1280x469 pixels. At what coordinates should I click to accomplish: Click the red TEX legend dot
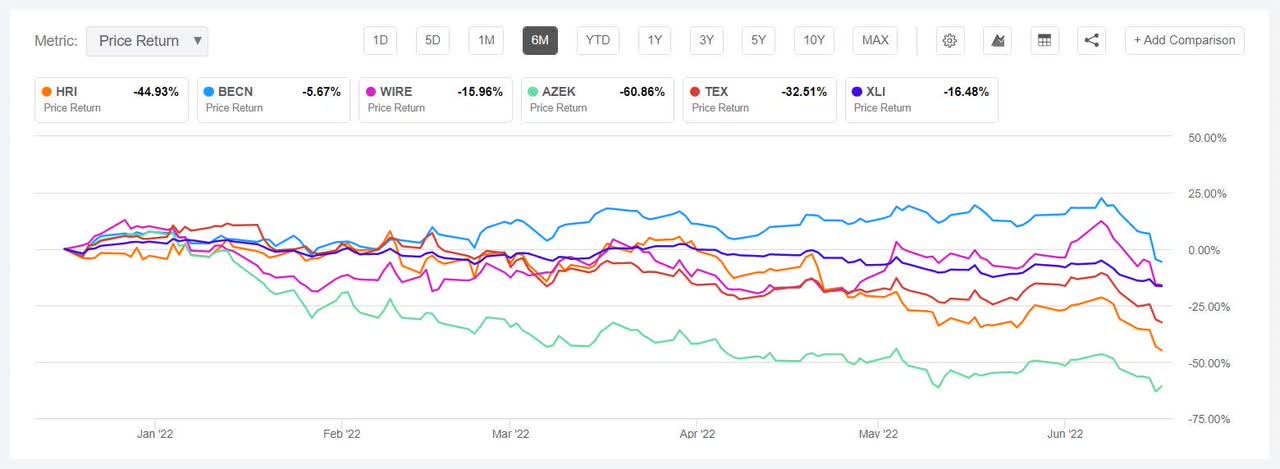(x=696, y=91)
